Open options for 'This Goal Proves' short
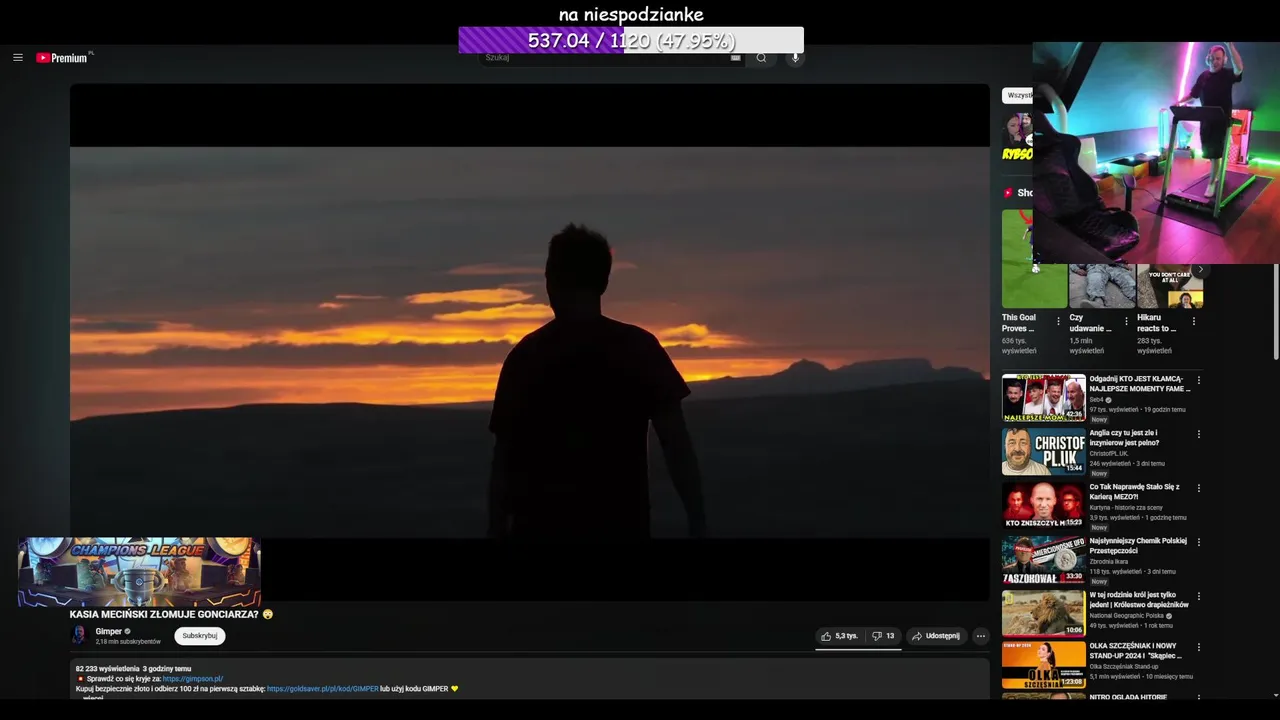The image size is (1280, 720). [x=1059, y=322]
